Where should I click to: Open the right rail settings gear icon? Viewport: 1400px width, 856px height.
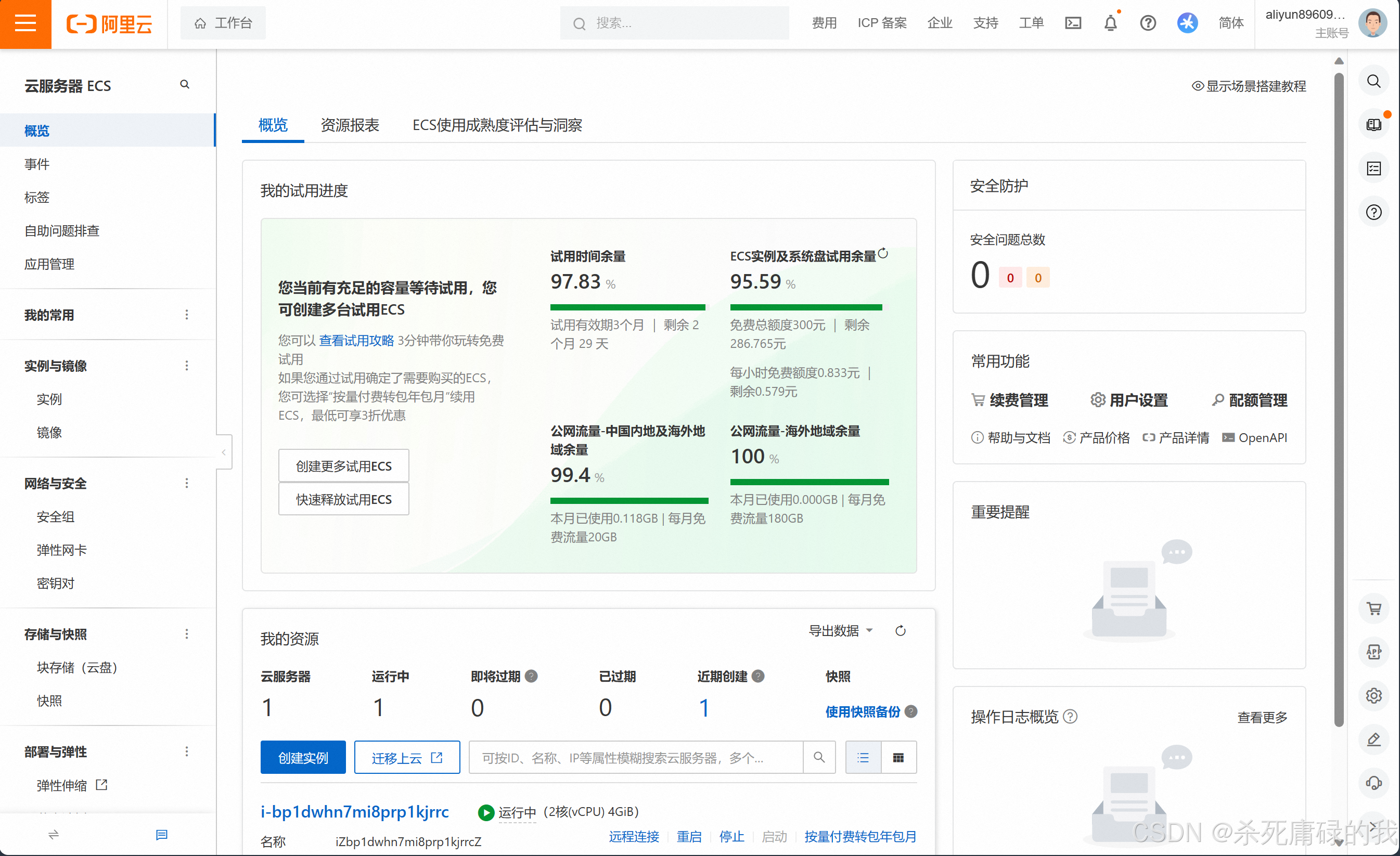pos(1373,695)
